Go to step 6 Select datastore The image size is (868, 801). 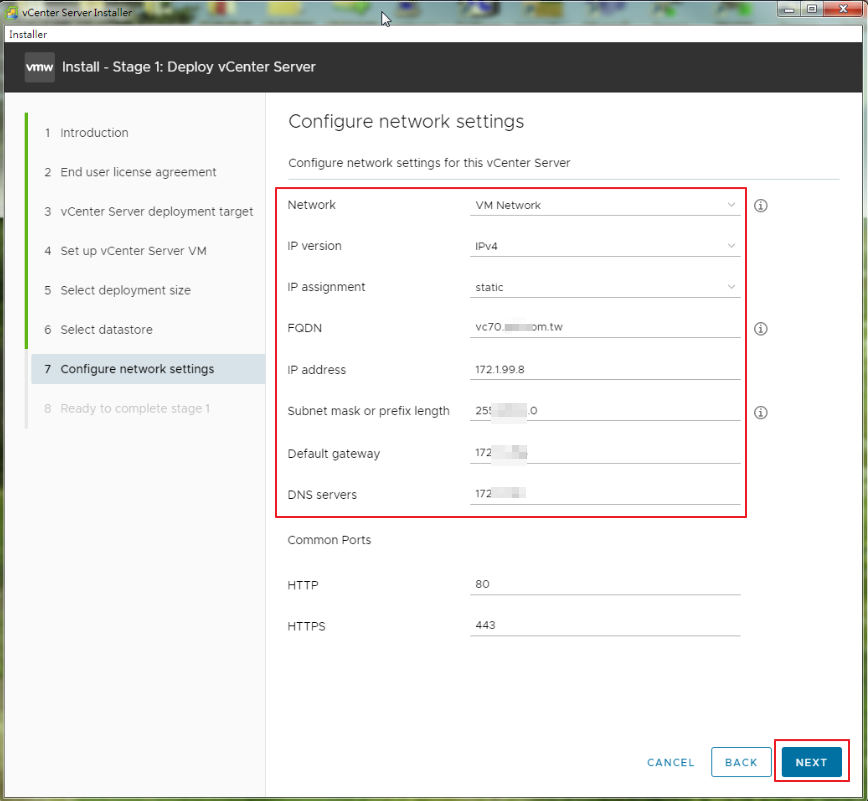[x=106, y=329]
